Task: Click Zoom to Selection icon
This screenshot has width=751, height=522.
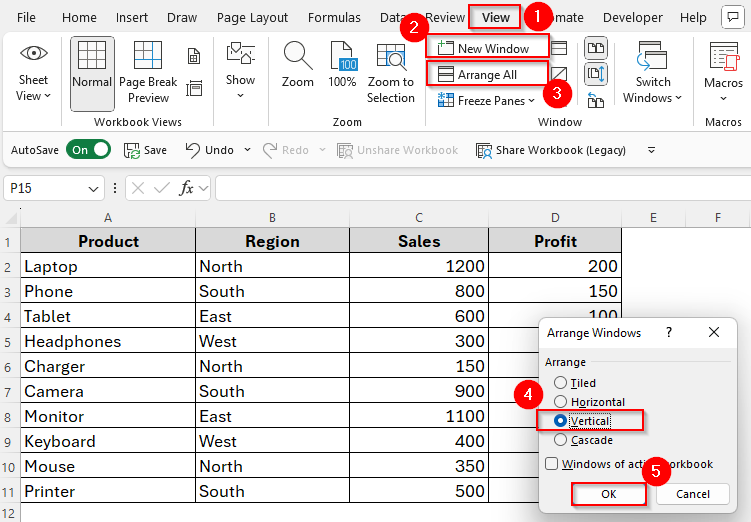Action: pos(390,56)
